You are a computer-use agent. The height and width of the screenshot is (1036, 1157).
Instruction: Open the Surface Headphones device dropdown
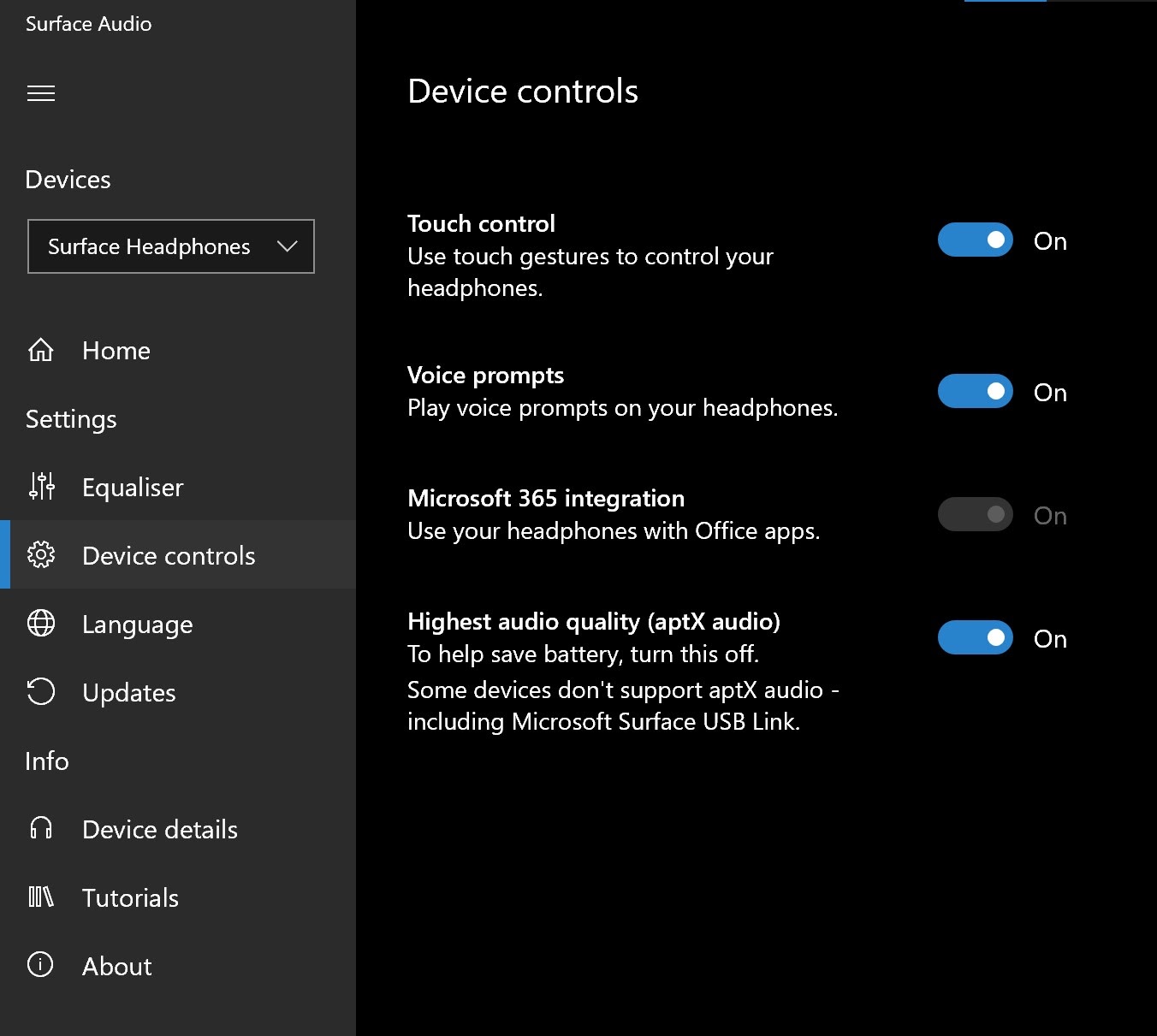point(170,246)
